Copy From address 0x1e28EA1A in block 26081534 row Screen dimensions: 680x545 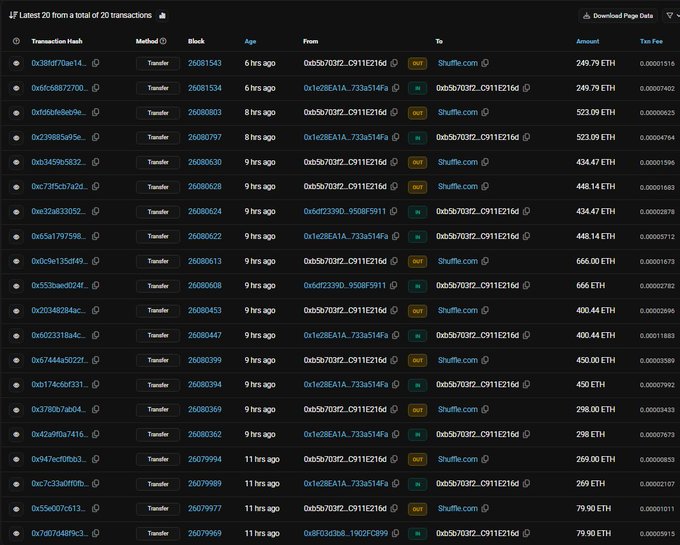pyautogui.click(x=396, y=88)
